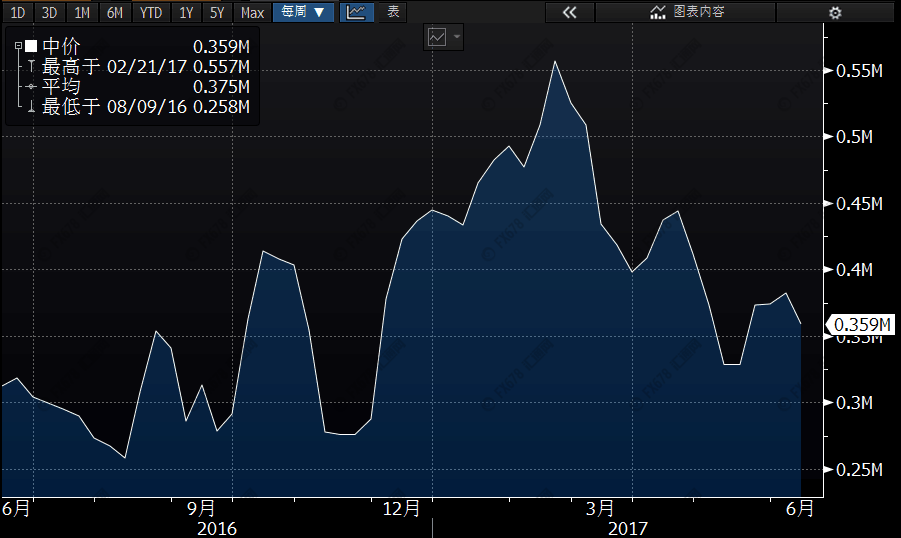Image resolution: width=901 pixels, height=538 pixels.
Task: Select the line chart view icon
Action: [x=355, y=12]
